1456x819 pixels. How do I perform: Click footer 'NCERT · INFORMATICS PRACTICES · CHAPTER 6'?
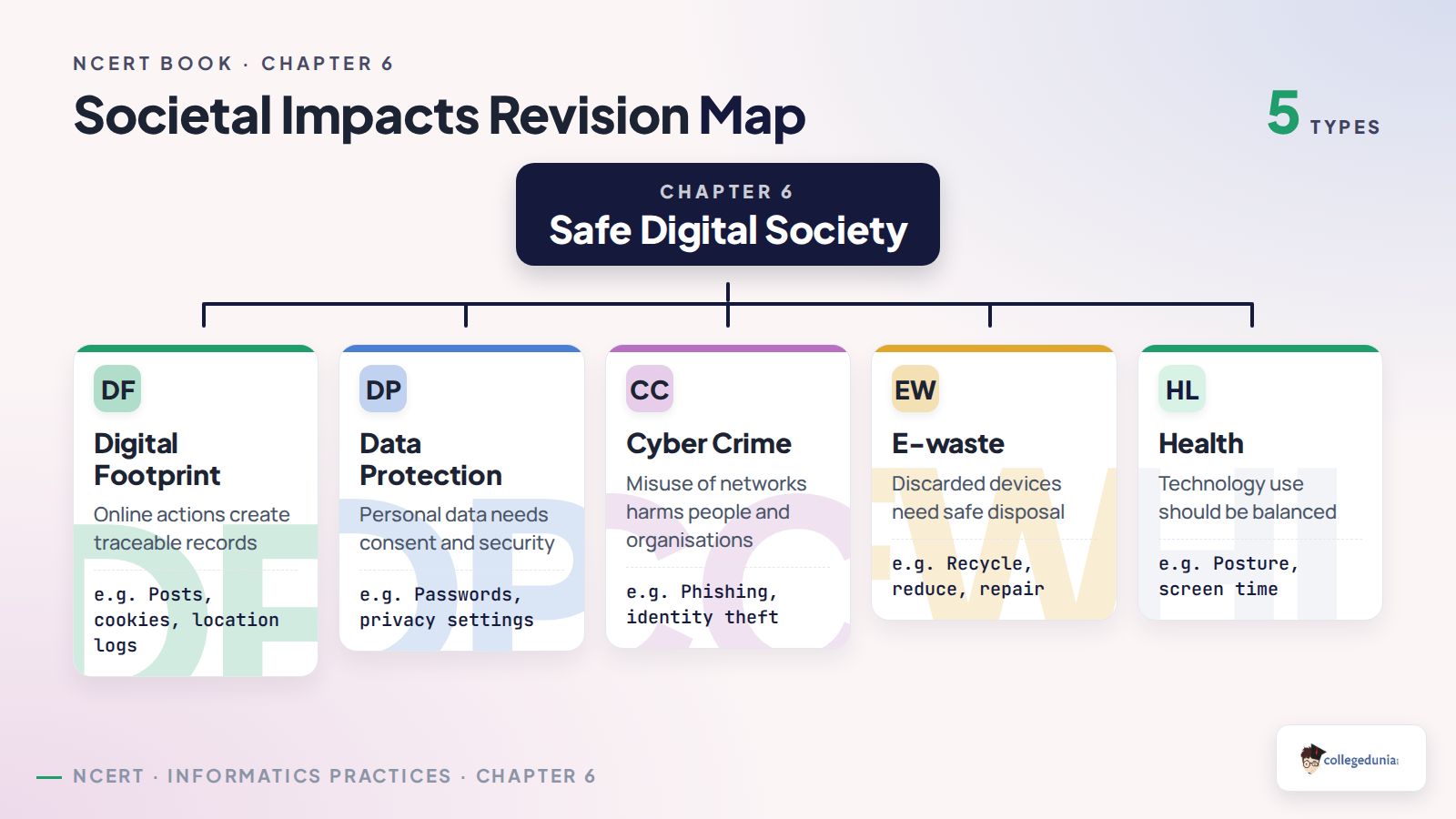(x=334, y=776)
